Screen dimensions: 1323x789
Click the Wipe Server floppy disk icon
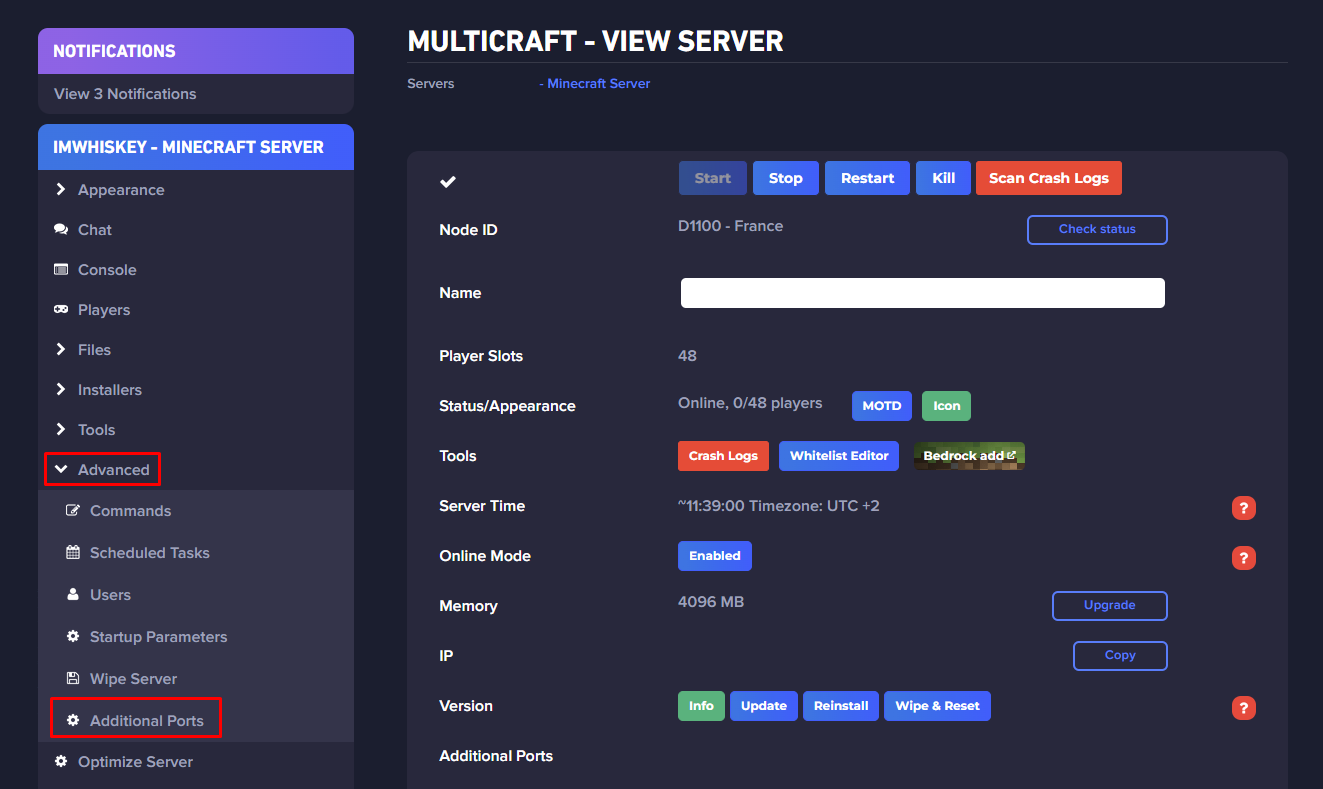[75, 678]
